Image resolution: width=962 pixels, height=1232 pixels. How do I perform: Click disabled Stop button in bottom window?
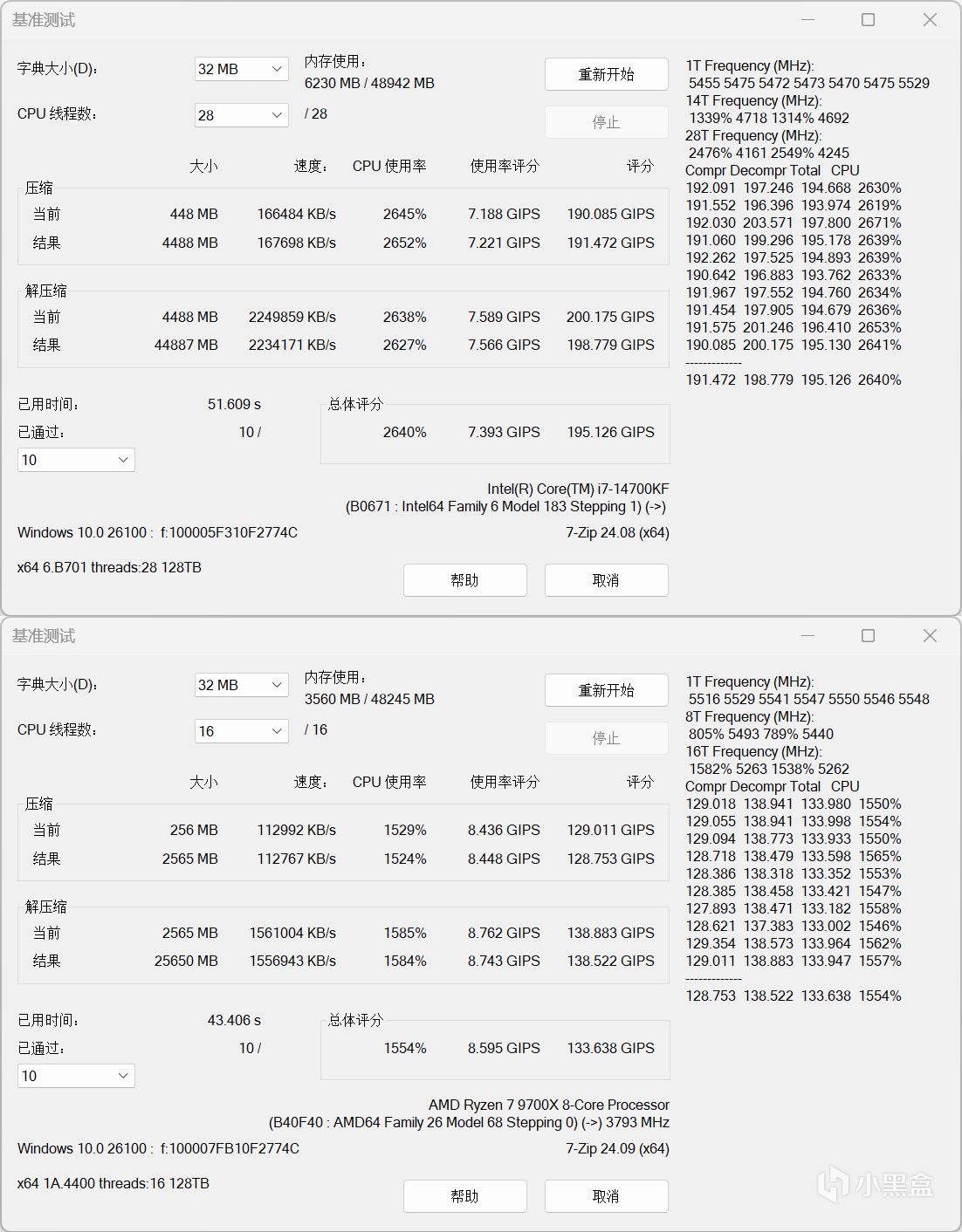pos(607,738)
